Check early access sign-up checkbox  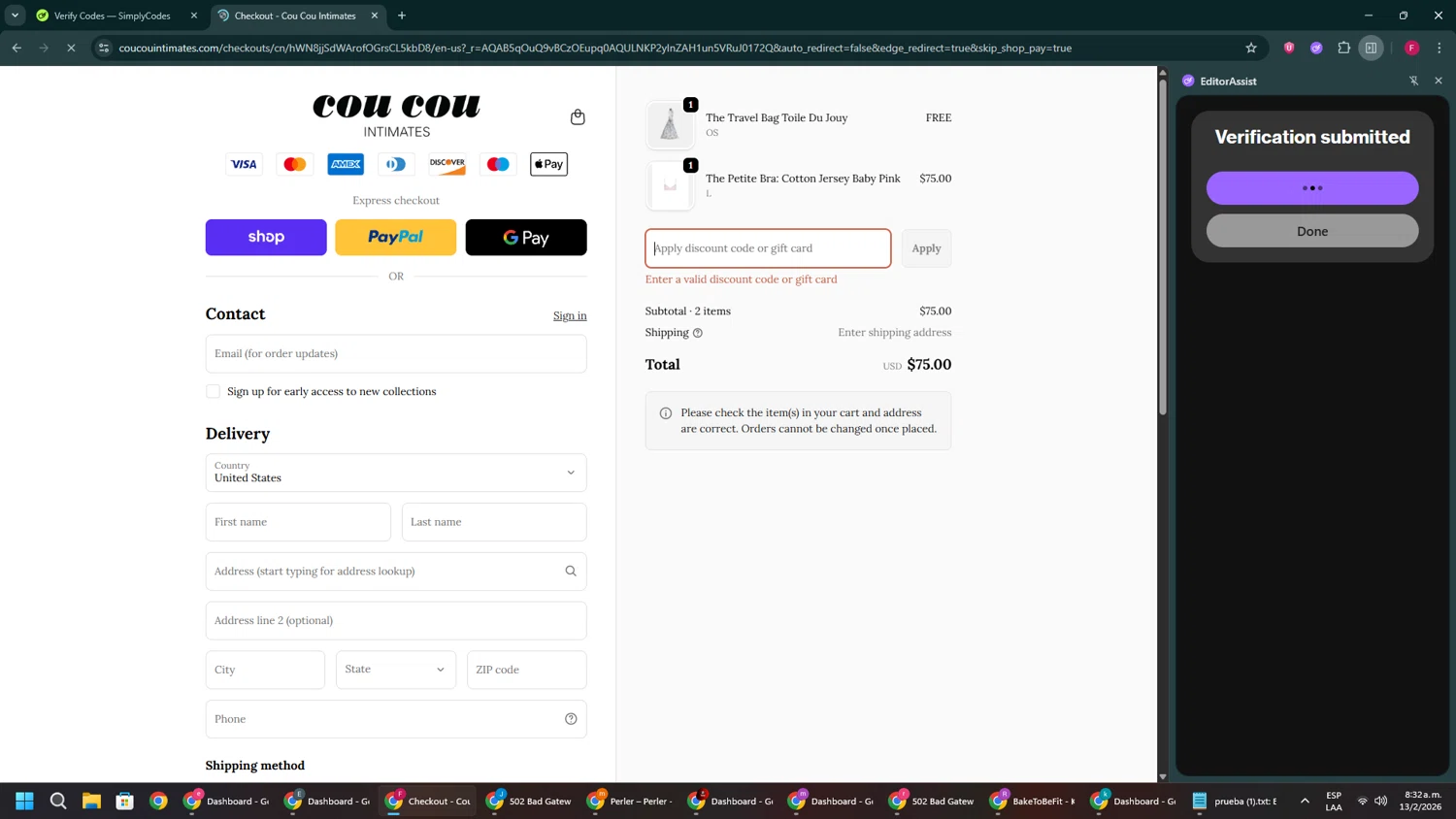pos(213,391)
